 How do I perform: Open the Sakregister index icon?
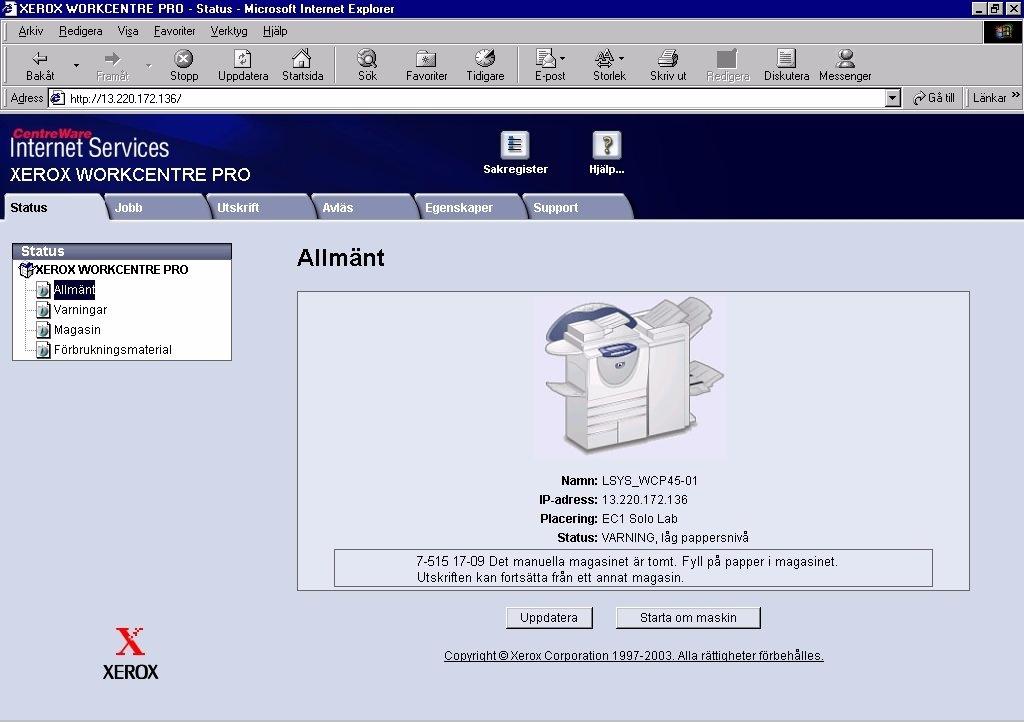click(x=515, y=145)
